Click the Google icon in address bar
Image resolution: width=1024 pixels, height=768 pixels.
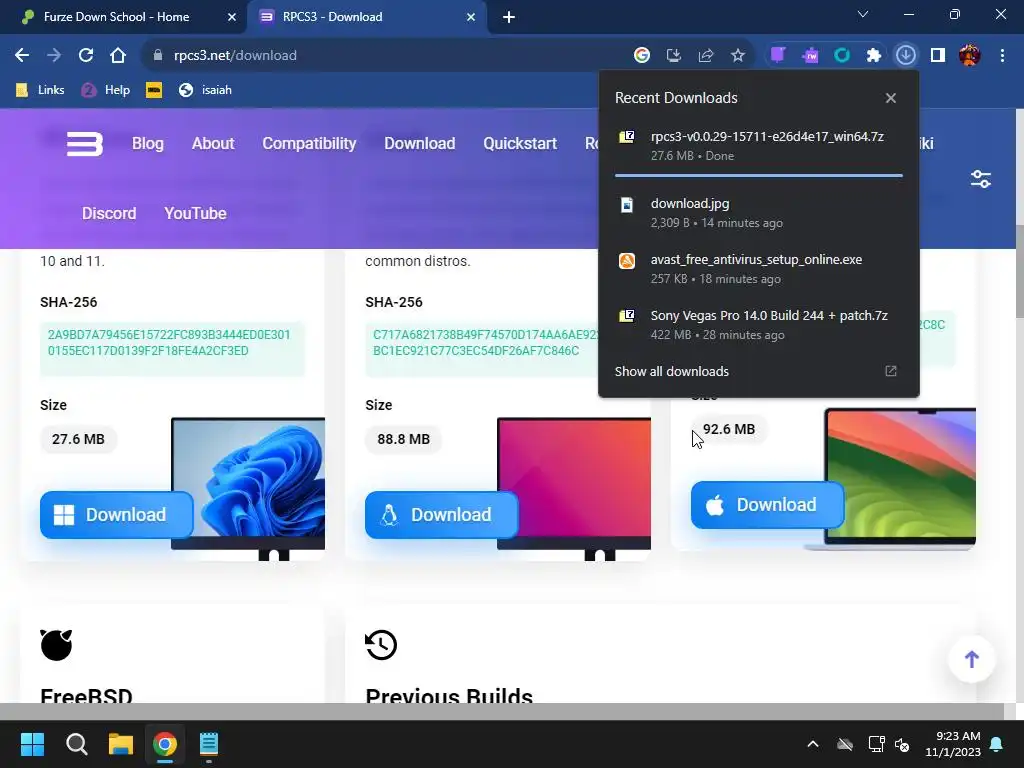[x=642, y=56]
